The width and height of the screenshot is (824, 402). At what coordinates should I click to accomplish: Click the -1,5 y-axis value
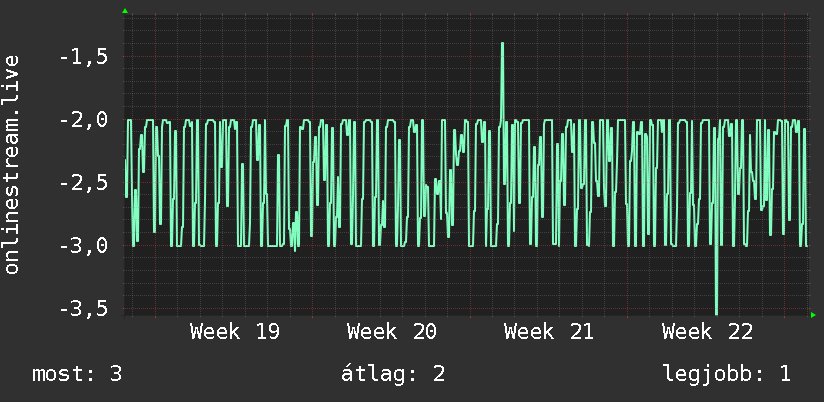(84, 57)
